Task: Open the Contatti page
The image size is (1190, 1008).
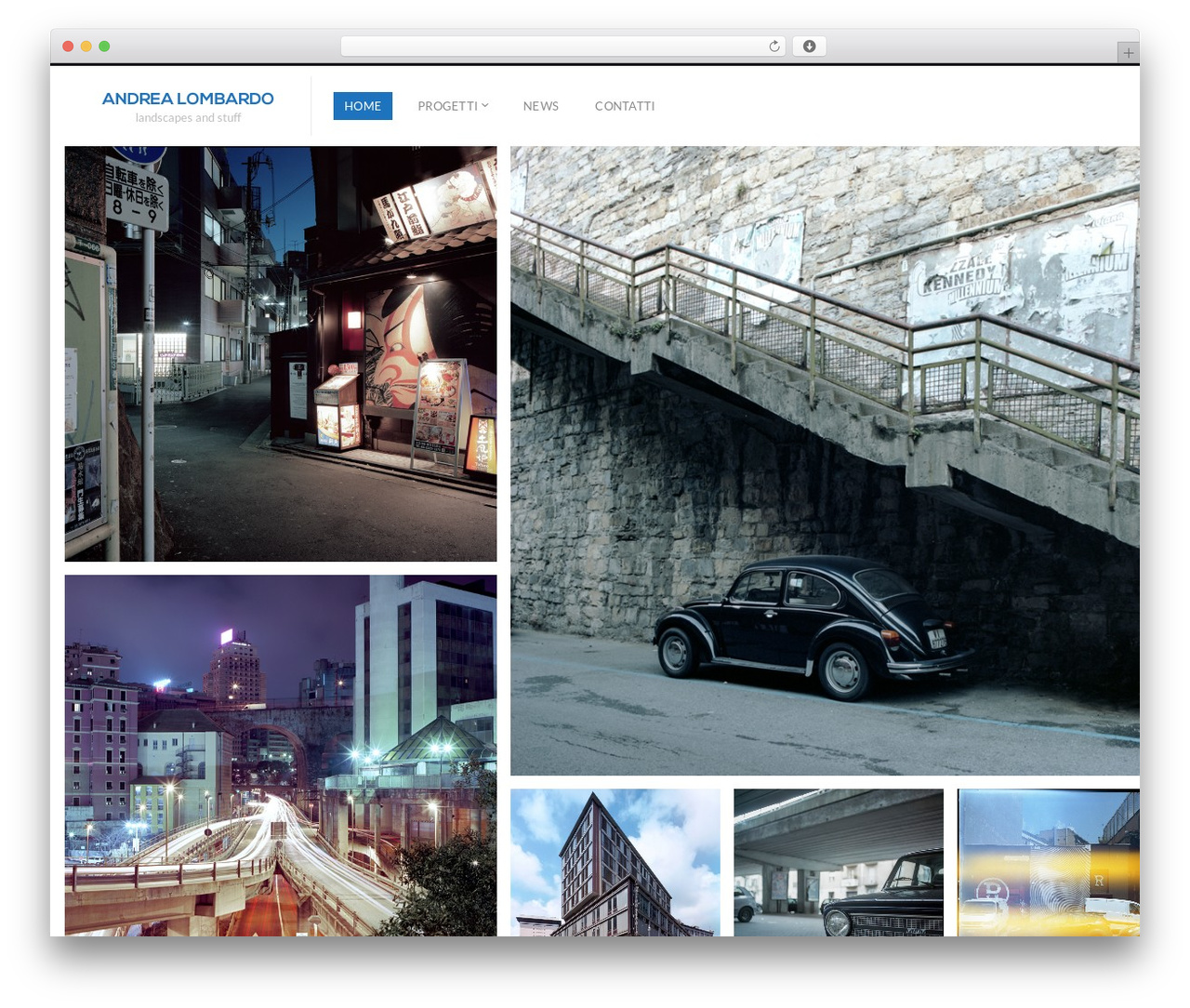Action: [x=625, y=106]
